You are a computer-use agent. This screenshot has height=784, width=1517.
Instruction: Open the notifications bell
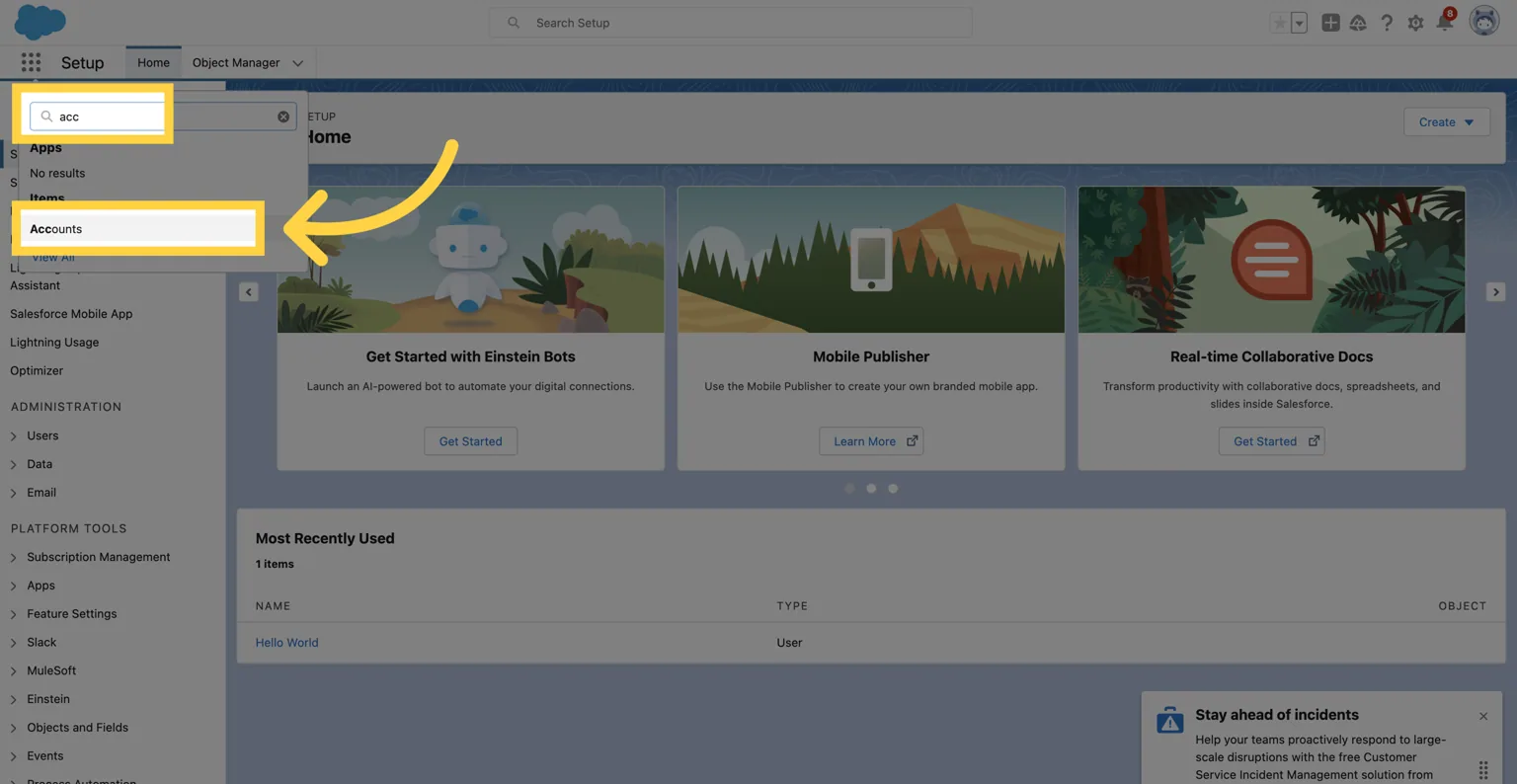pos(1445,22)
